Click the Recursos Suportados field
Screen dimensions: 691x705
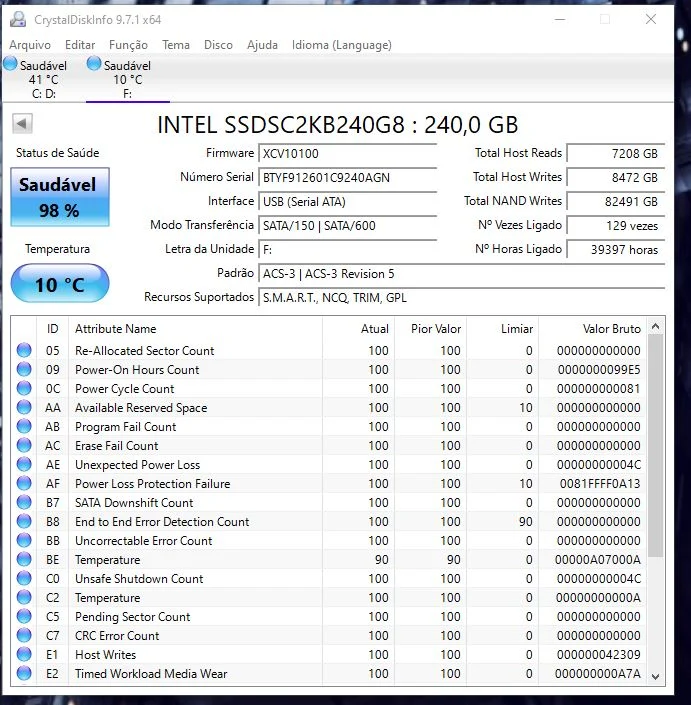pyautogui.click(x=462, y=298)
